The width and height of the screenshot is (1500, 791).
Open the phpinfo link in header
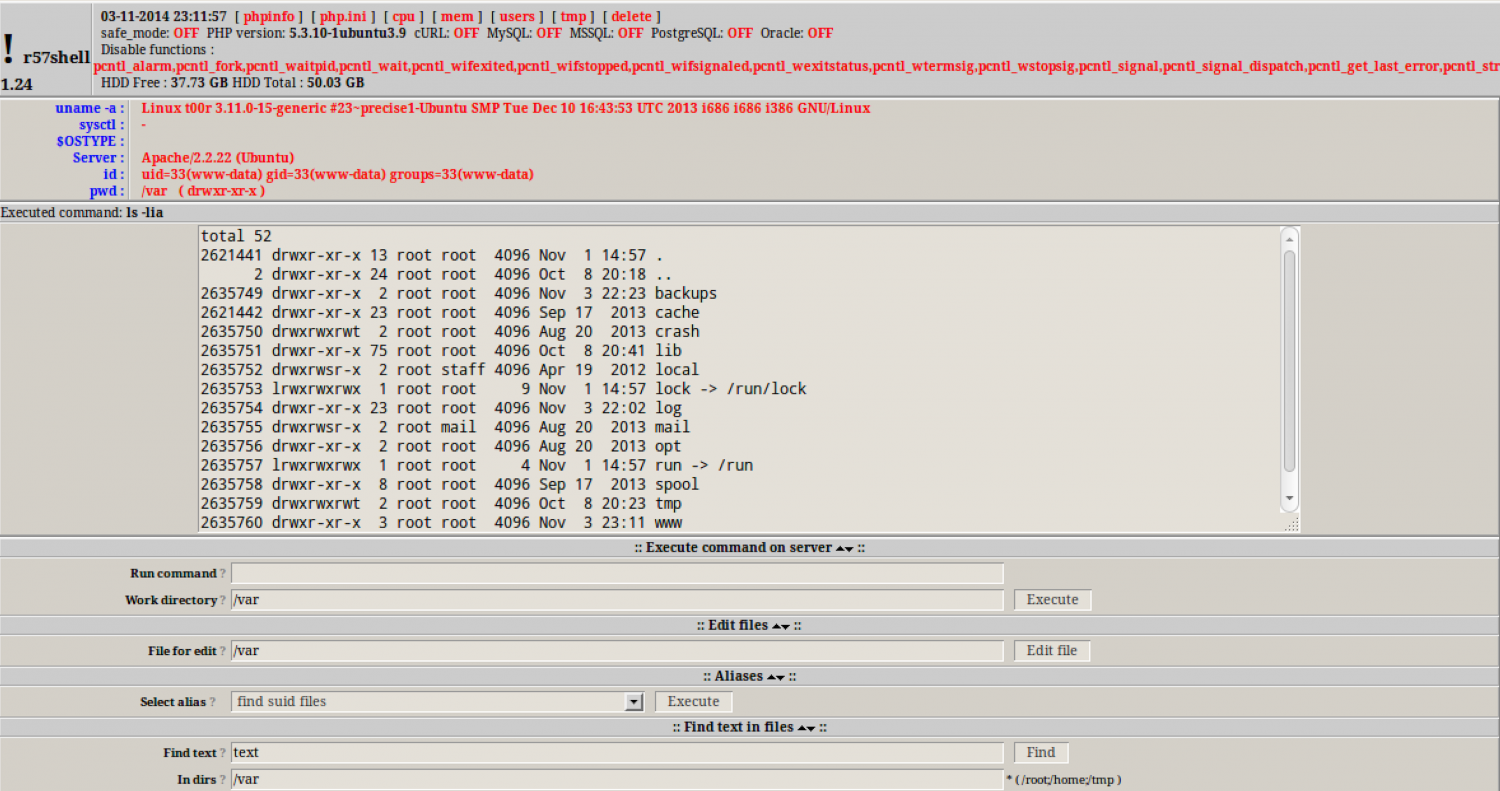click(x=269, y=16)
